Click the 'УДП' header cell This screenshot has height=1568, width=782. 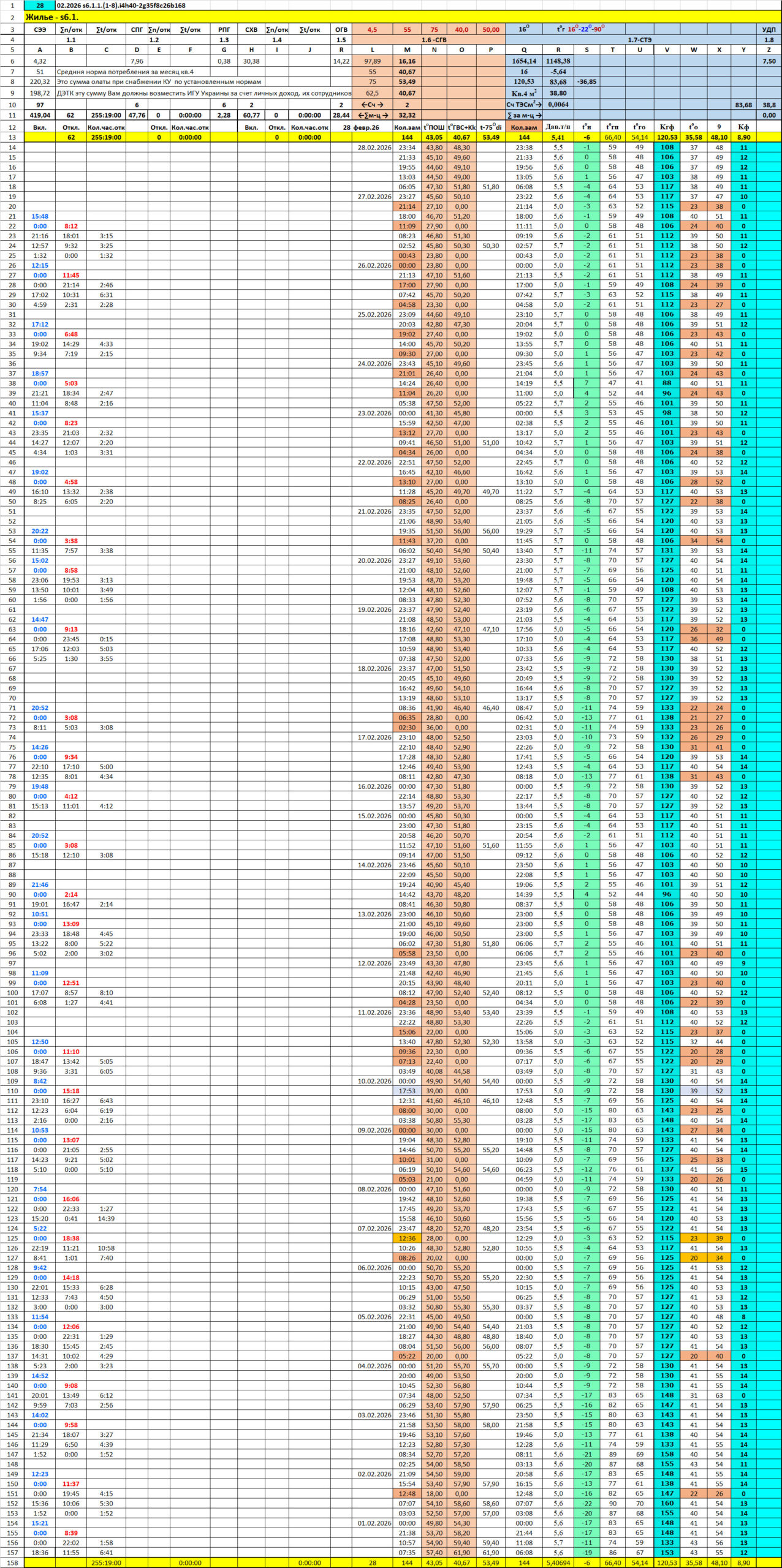pyautogui.click(x=769, y=29)
